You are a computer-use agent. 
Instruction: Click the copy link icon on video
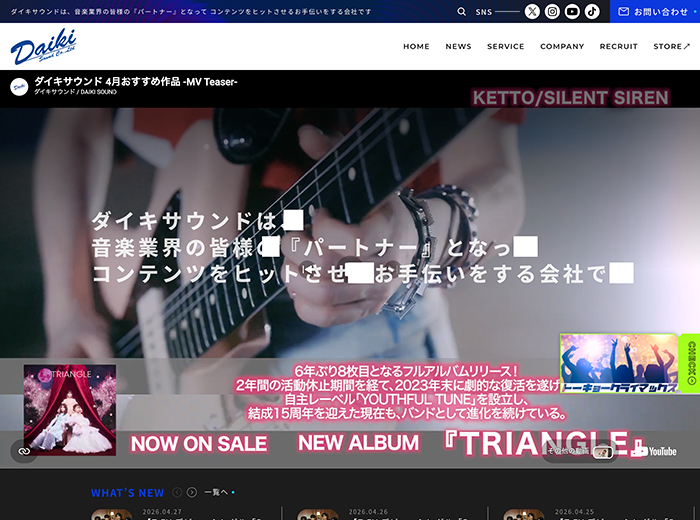(x=23, y=451)
